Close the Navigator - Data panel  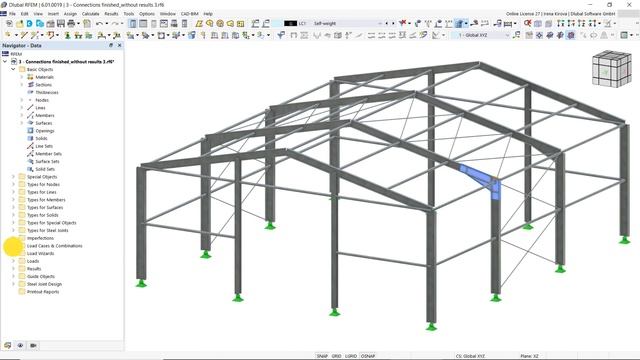tap(120, 45)
